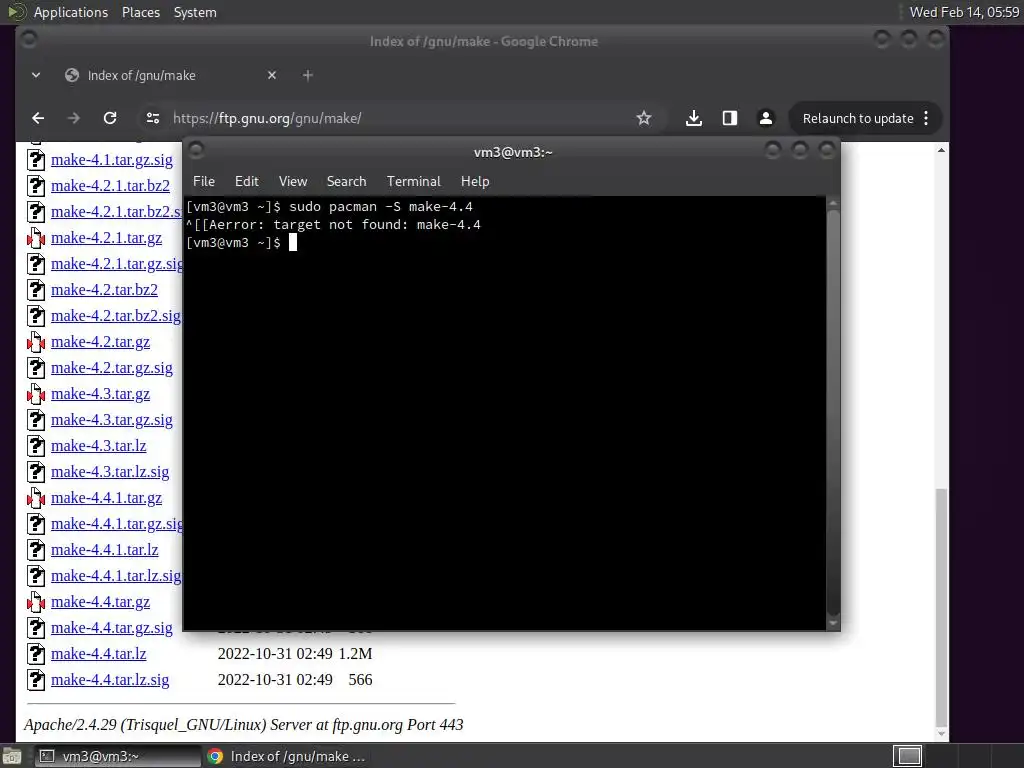This screenshot has width=1024, height=768.
Task: Open the System menu
Action: (195, 12)
